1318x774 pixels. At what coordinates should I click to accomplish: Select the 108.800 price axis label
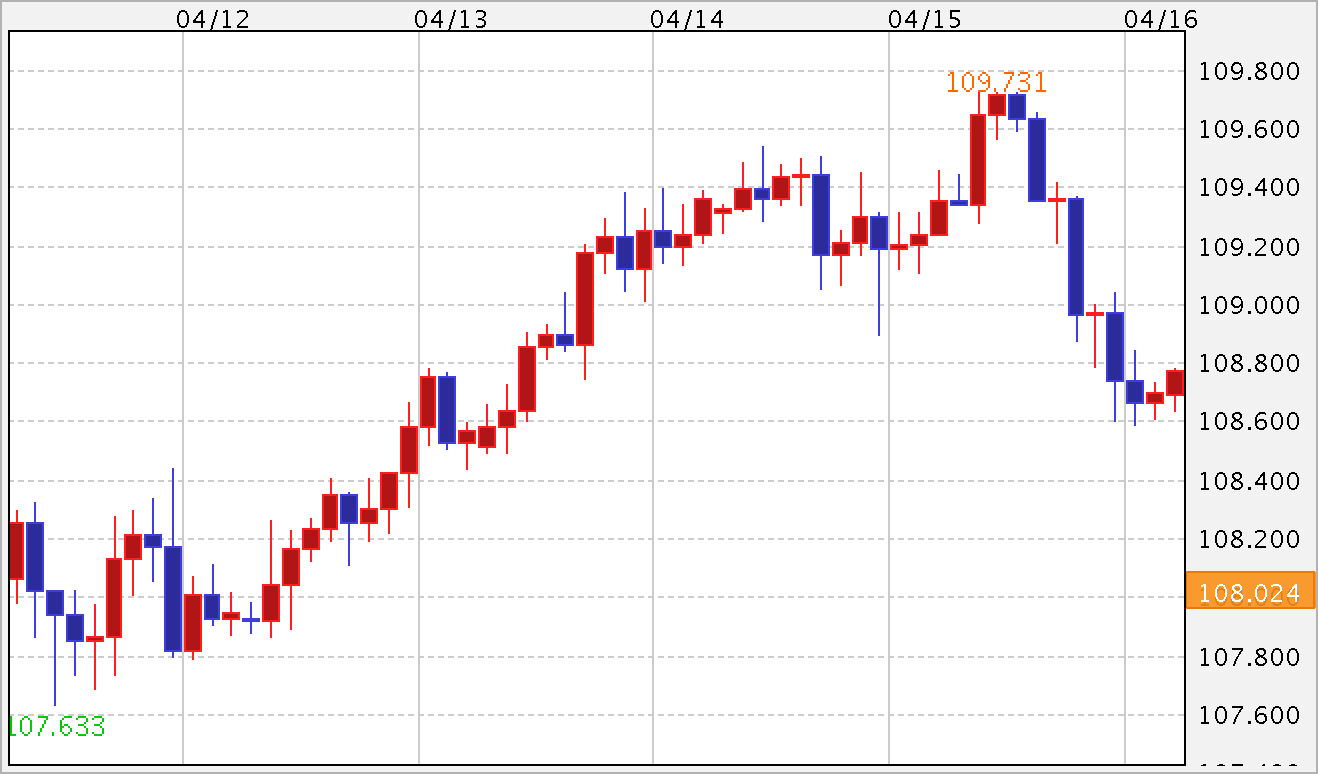pos(1249,364)
